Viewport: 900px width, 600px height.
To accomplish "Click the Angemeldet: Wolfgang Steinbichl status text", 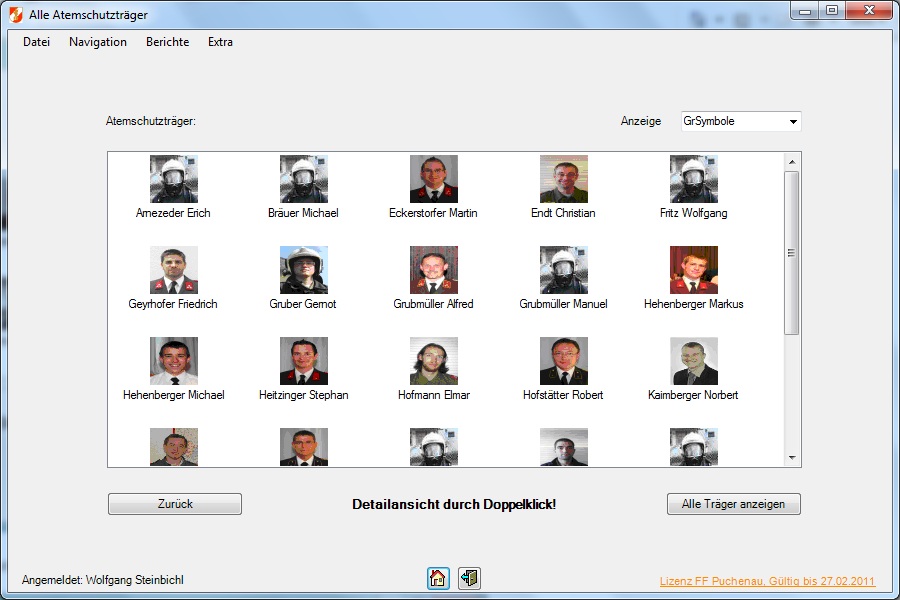I will pyautogui.click(x=103, y=580).
